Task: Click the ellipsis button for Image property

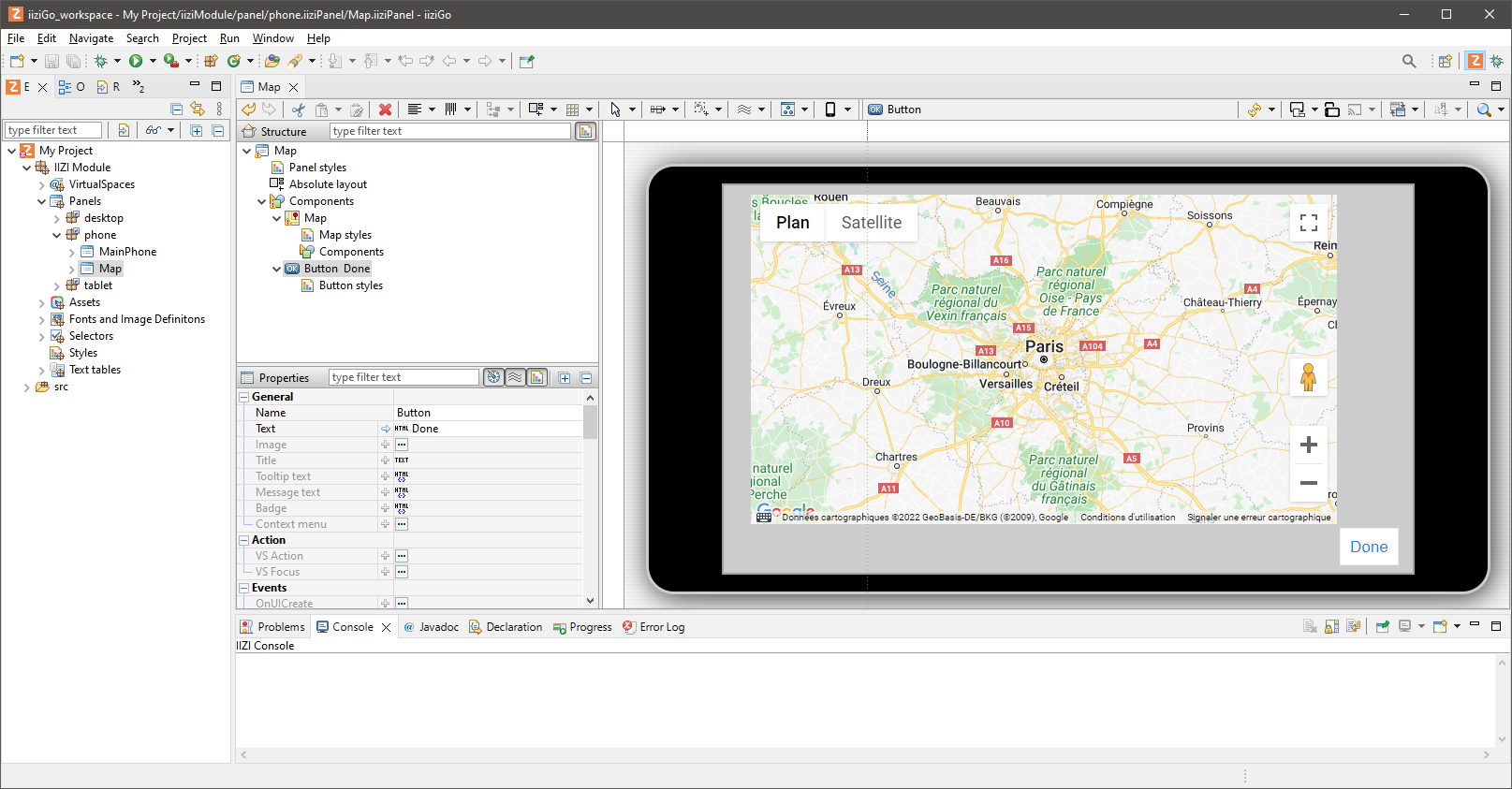Action: pos(402,445)
